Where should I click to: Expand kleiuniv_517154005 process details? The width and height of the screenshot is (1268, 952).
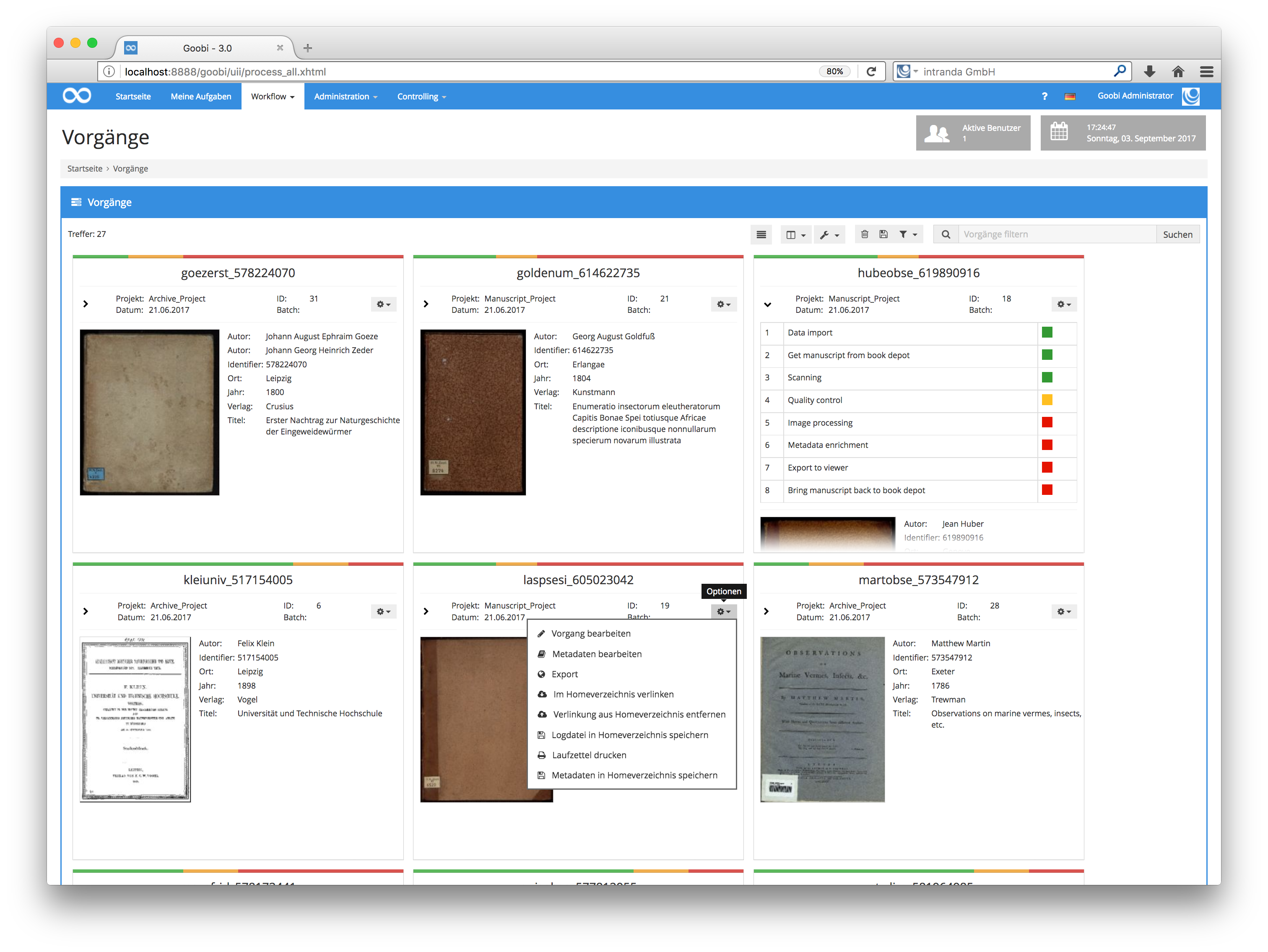point(86,611)
